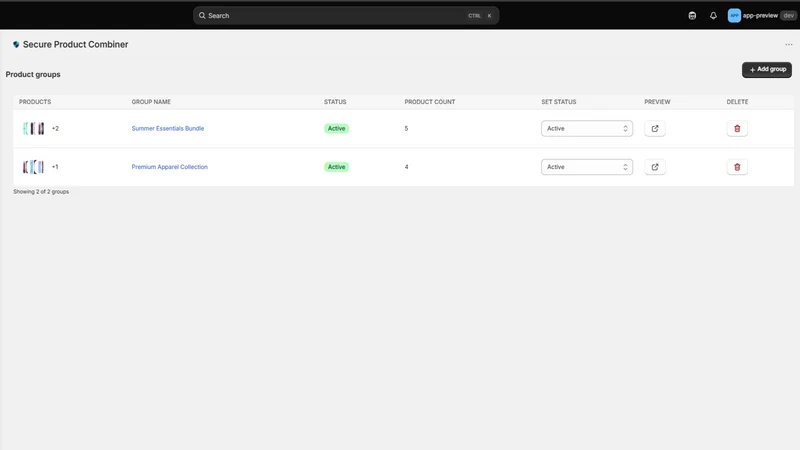Click the SET STATUS column header
The width and height of the screenshot is (800, 450).
coord(559,102)
